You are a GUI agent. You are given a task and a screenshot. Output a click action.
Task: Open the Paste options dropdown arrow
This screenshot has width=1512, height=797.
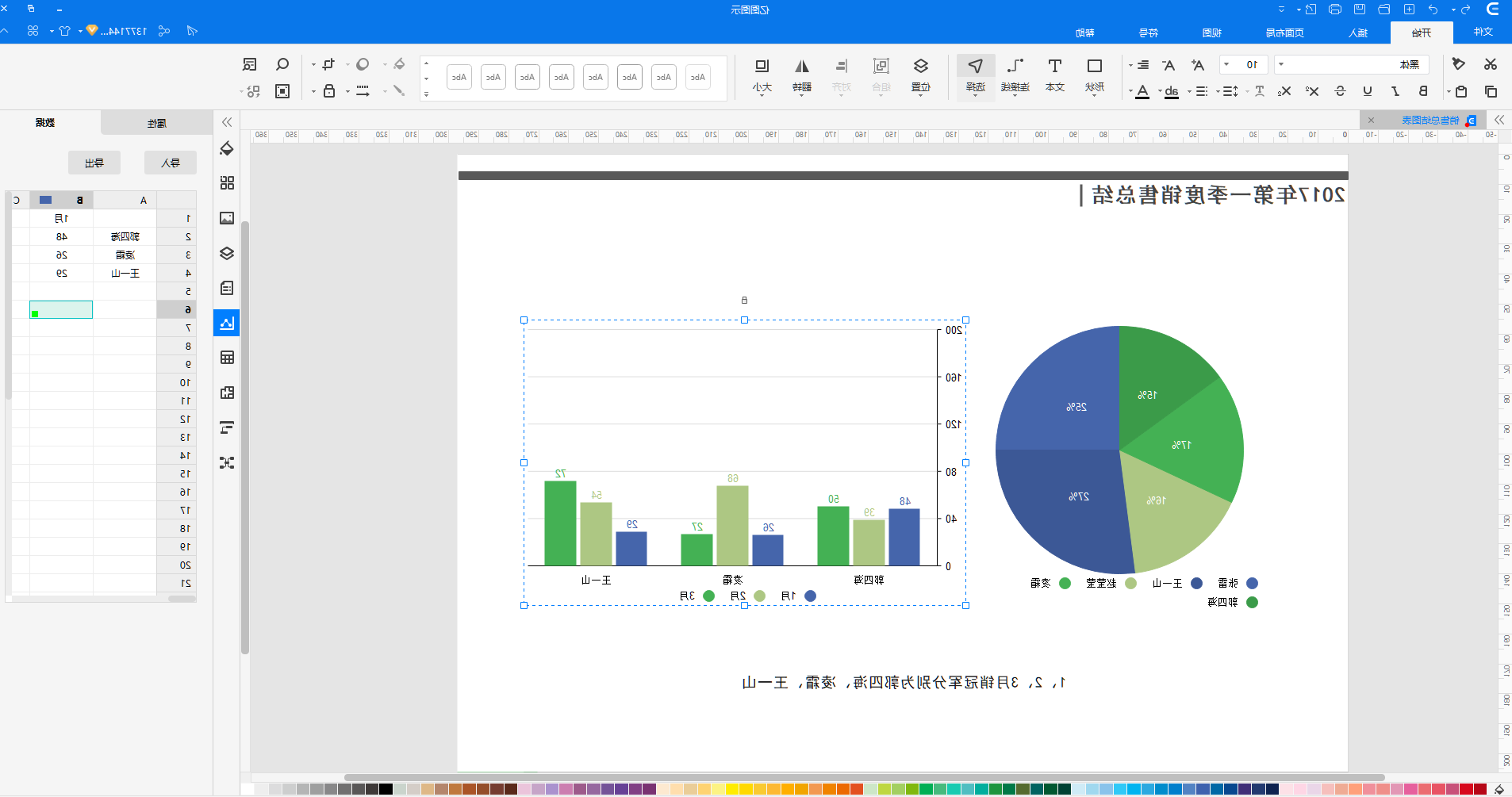coord(1449,92)
